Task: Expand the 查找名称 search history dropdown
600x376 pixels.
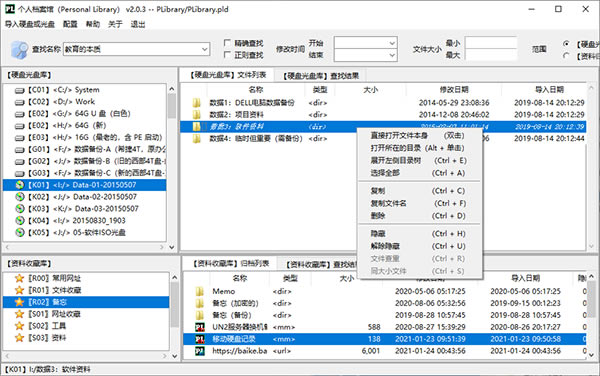Action: coord(205,49)
